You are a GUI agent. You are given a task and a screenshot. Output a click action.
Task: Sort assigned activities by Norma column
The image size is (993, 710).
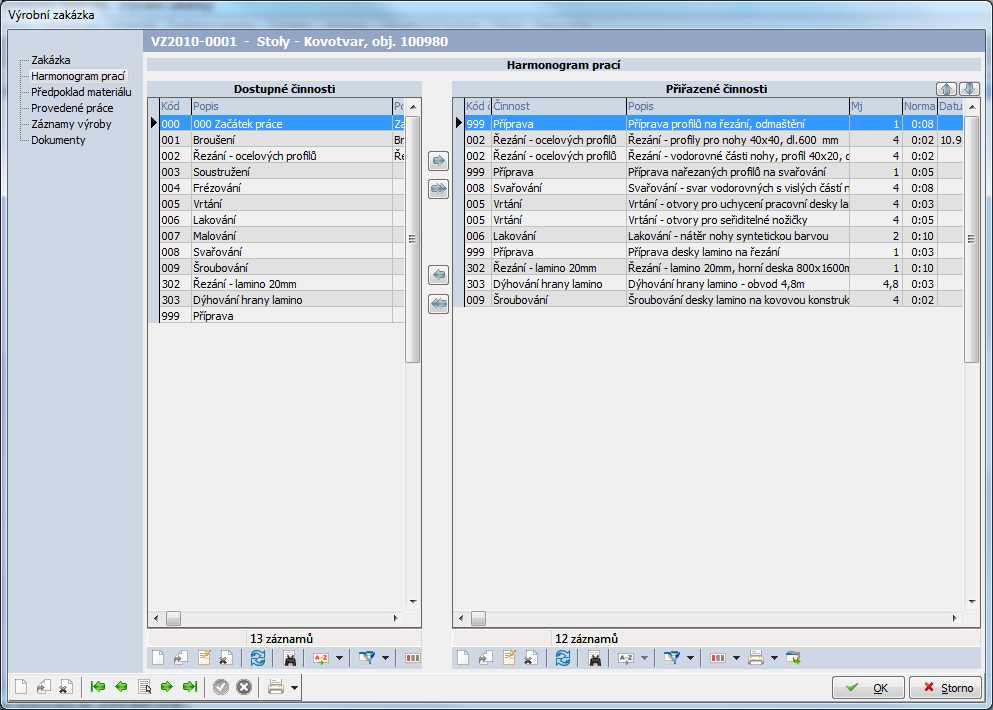[x=920, y=106]
